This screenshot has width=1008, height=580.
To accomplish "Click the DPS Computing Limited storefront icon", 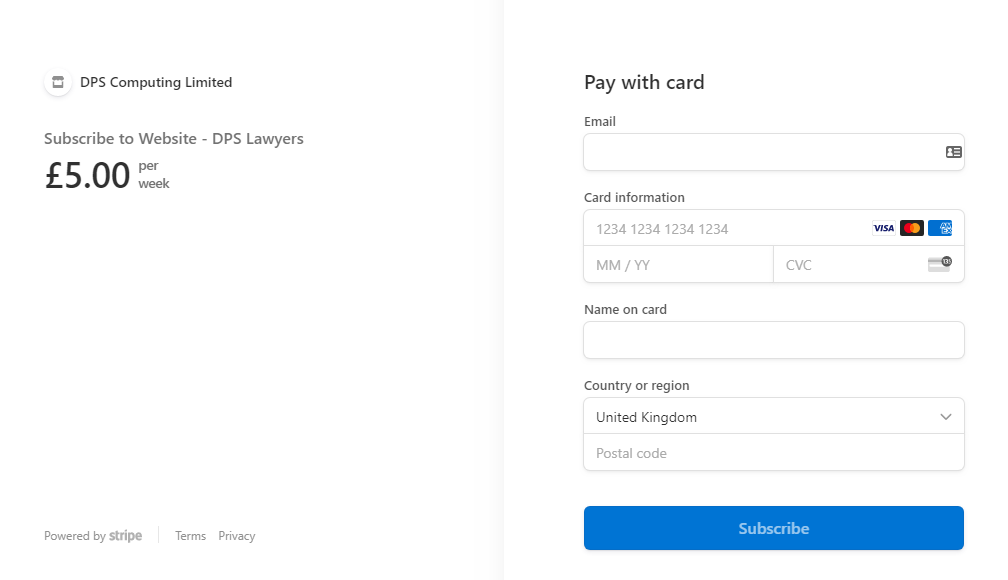I will click(x=58, y=82).
